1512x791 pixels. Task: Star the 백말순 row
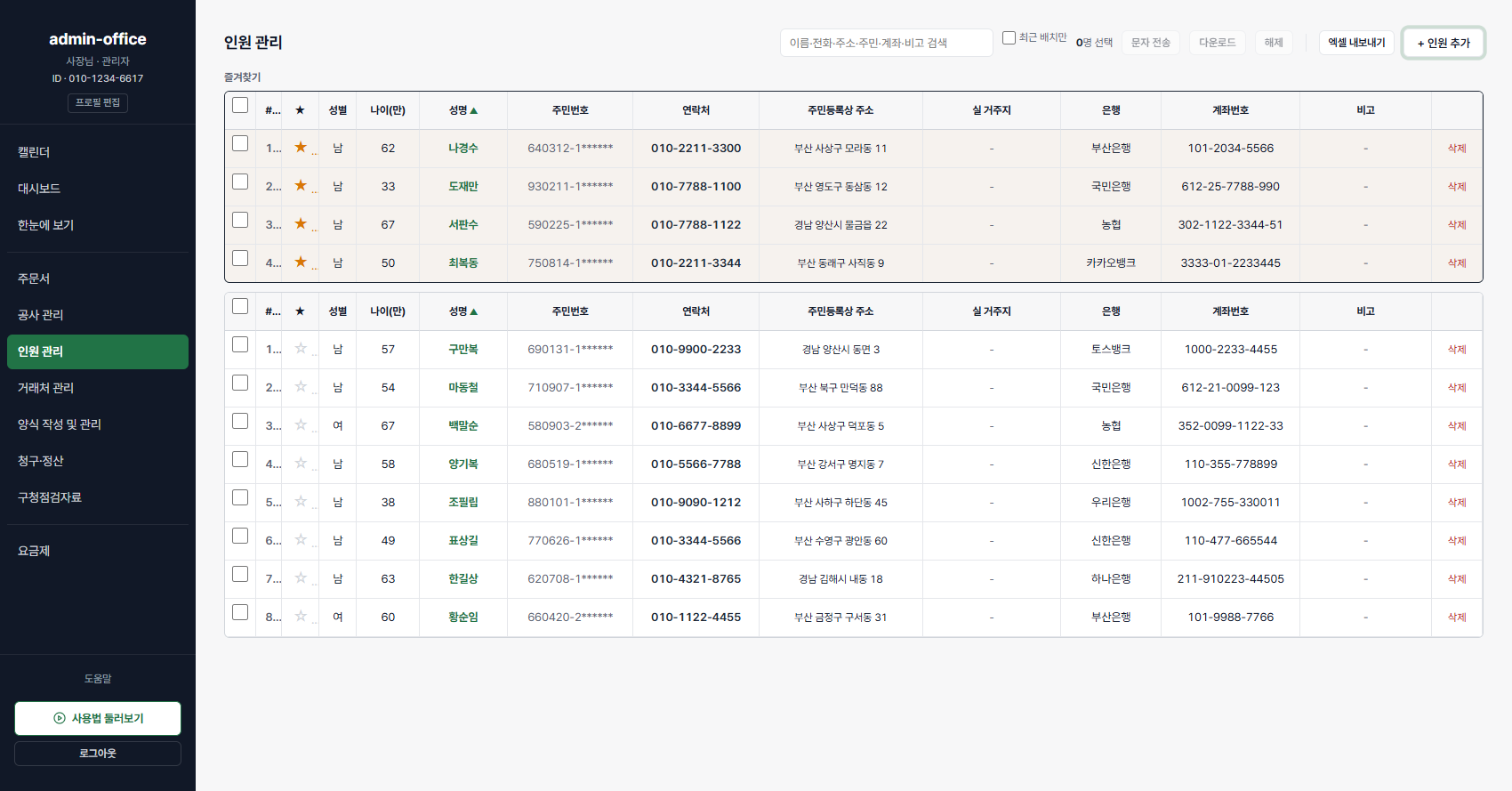coord(301,424)
